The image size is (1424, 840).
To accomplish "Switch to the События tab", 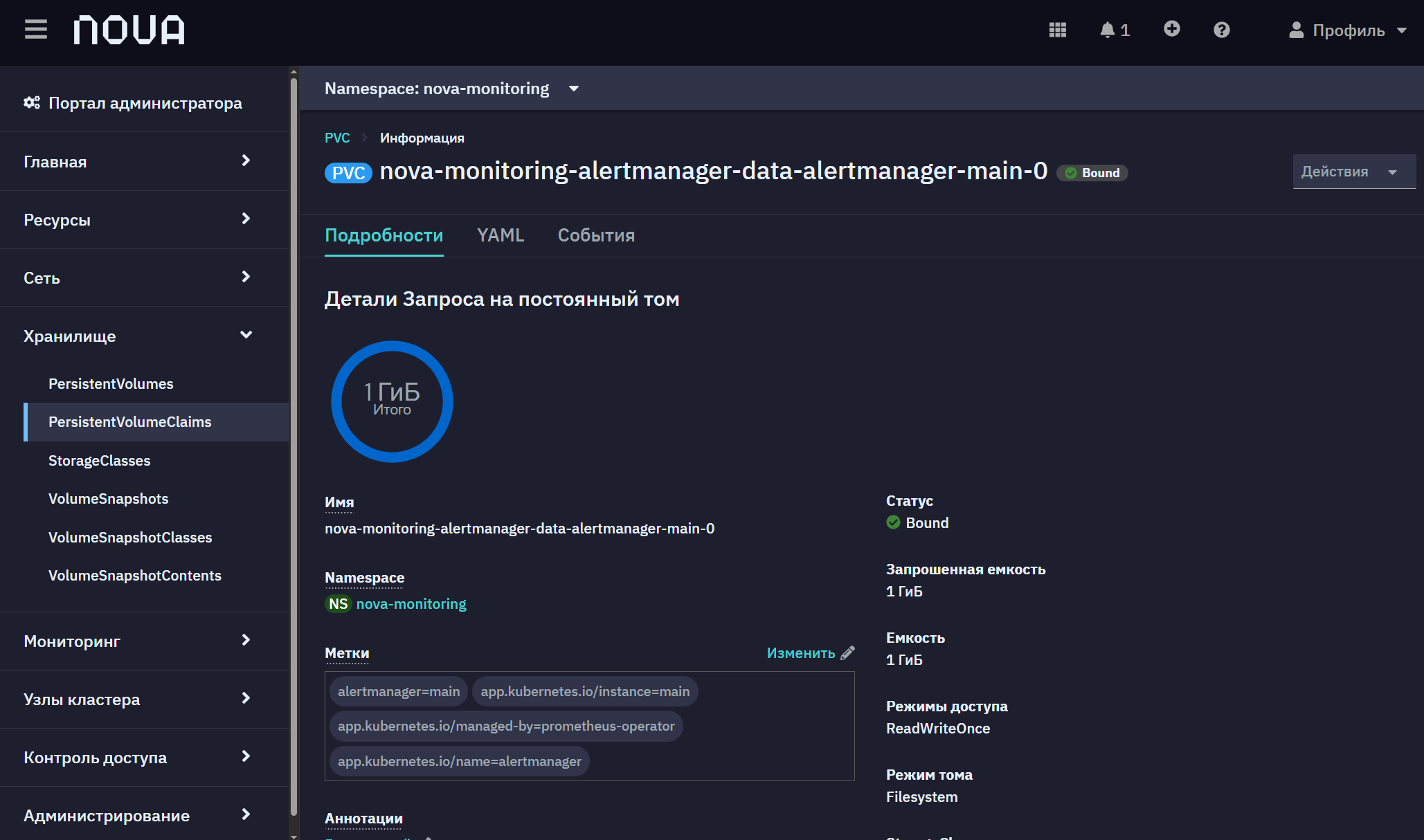I will (596, 235).
